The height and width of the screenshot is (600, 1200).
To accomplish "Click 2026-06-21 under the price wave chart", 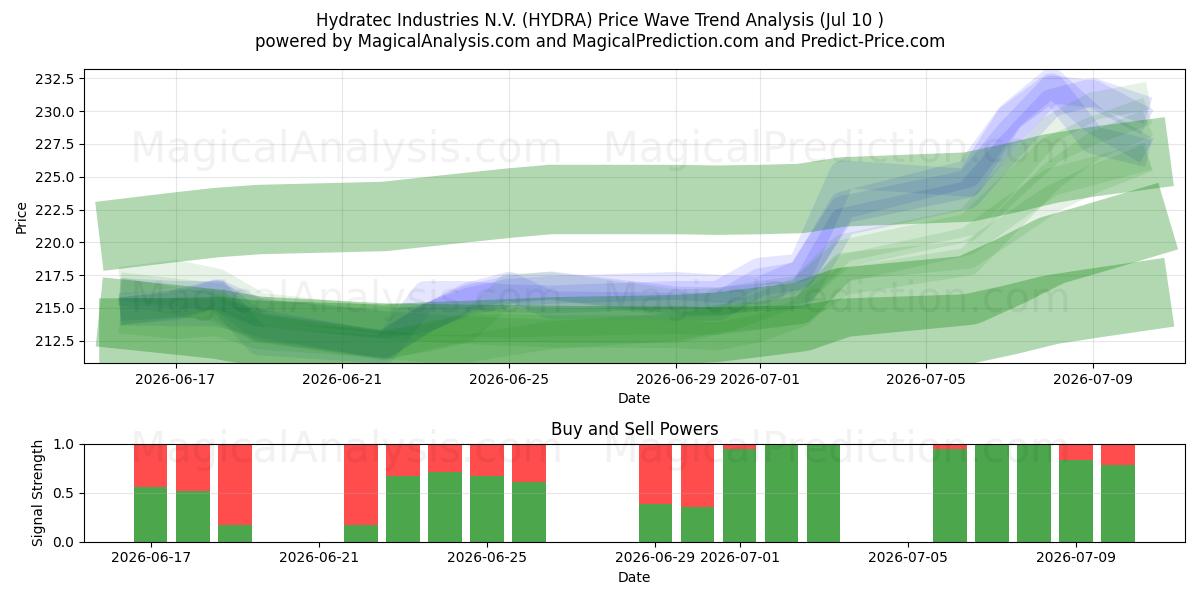I will tap(342, 379).
